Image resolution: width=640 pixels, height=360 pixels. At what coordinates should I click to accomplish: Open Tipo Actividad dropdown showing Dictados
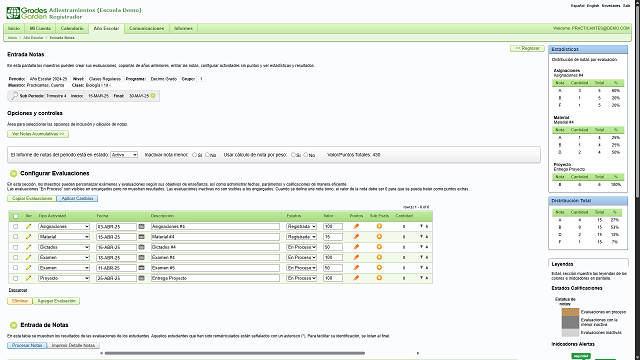tap(64, 247)
